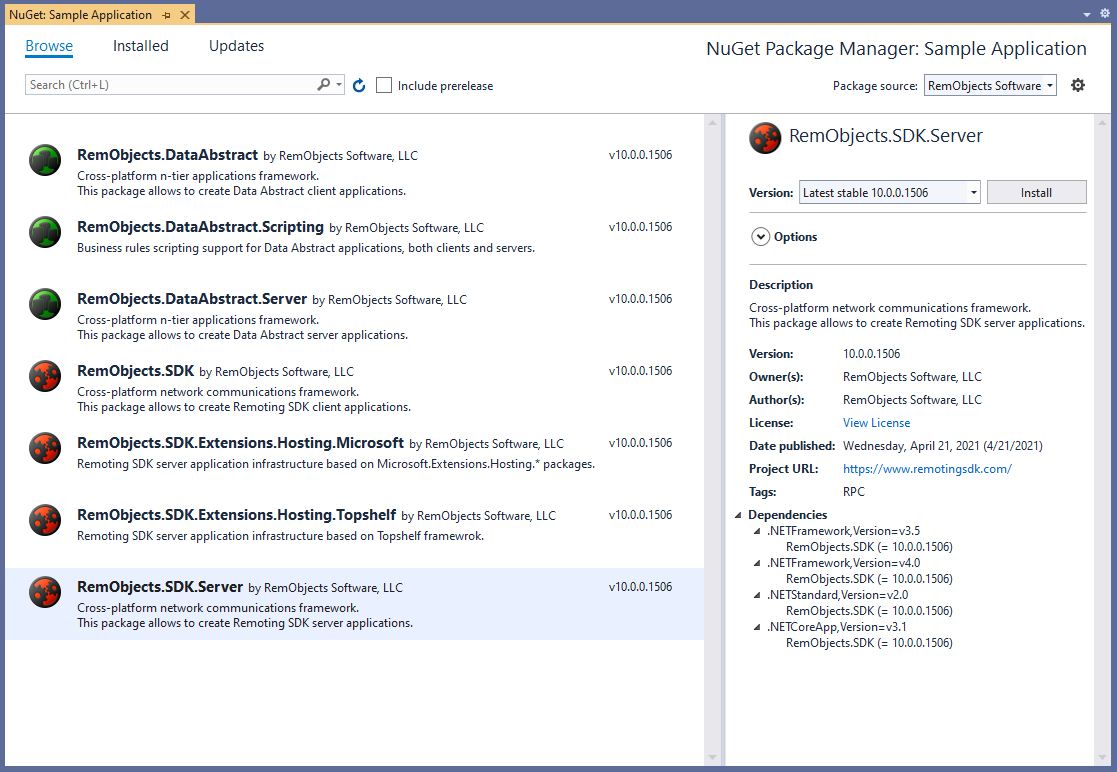Image resolution: width=1117 pixels, height=772 pixels.
Task: Expand the Options section
Action: pyautogui.click(x=761, y=236)
